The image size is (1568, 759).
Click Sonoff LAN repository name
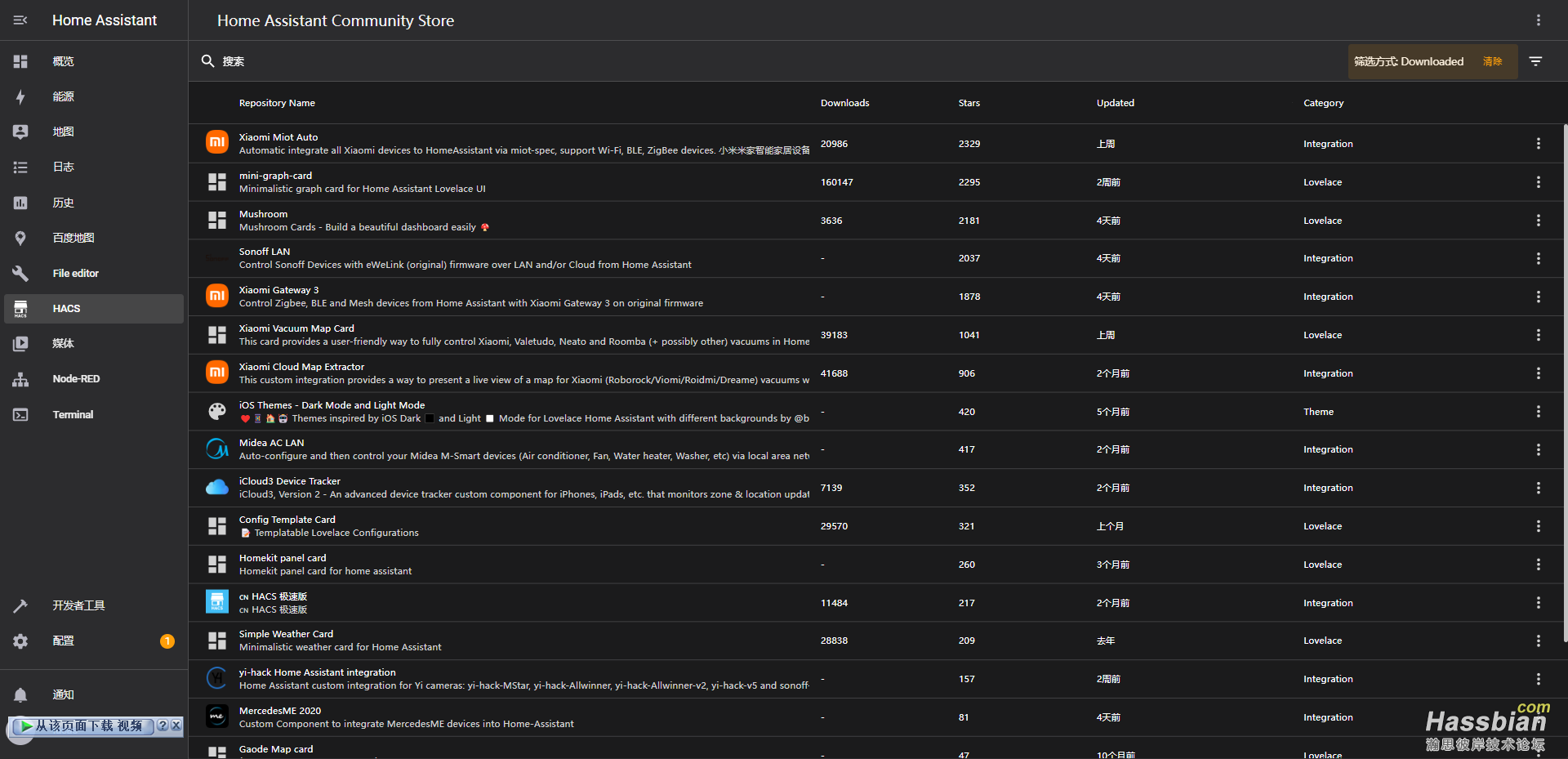click(x=265, y=252)
